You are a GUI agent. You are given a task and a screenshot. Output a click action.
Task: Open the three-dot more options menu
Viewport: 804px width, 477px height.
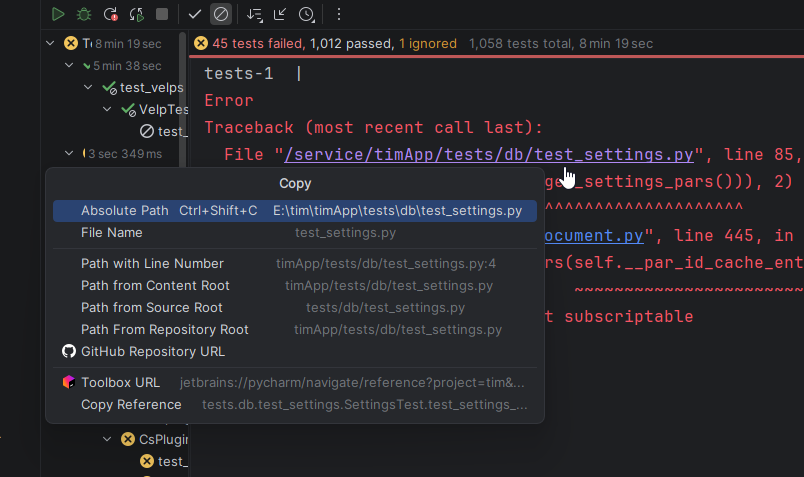tap(339, 14)
